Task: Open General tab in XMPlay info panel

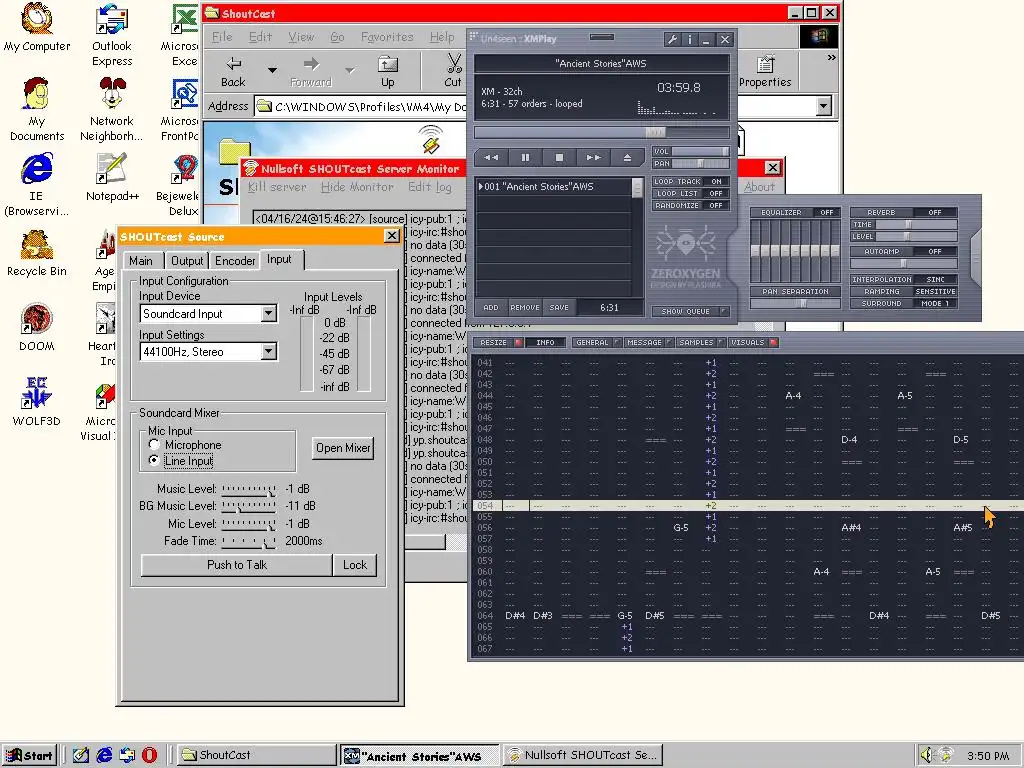Action: tap(596, 342)
